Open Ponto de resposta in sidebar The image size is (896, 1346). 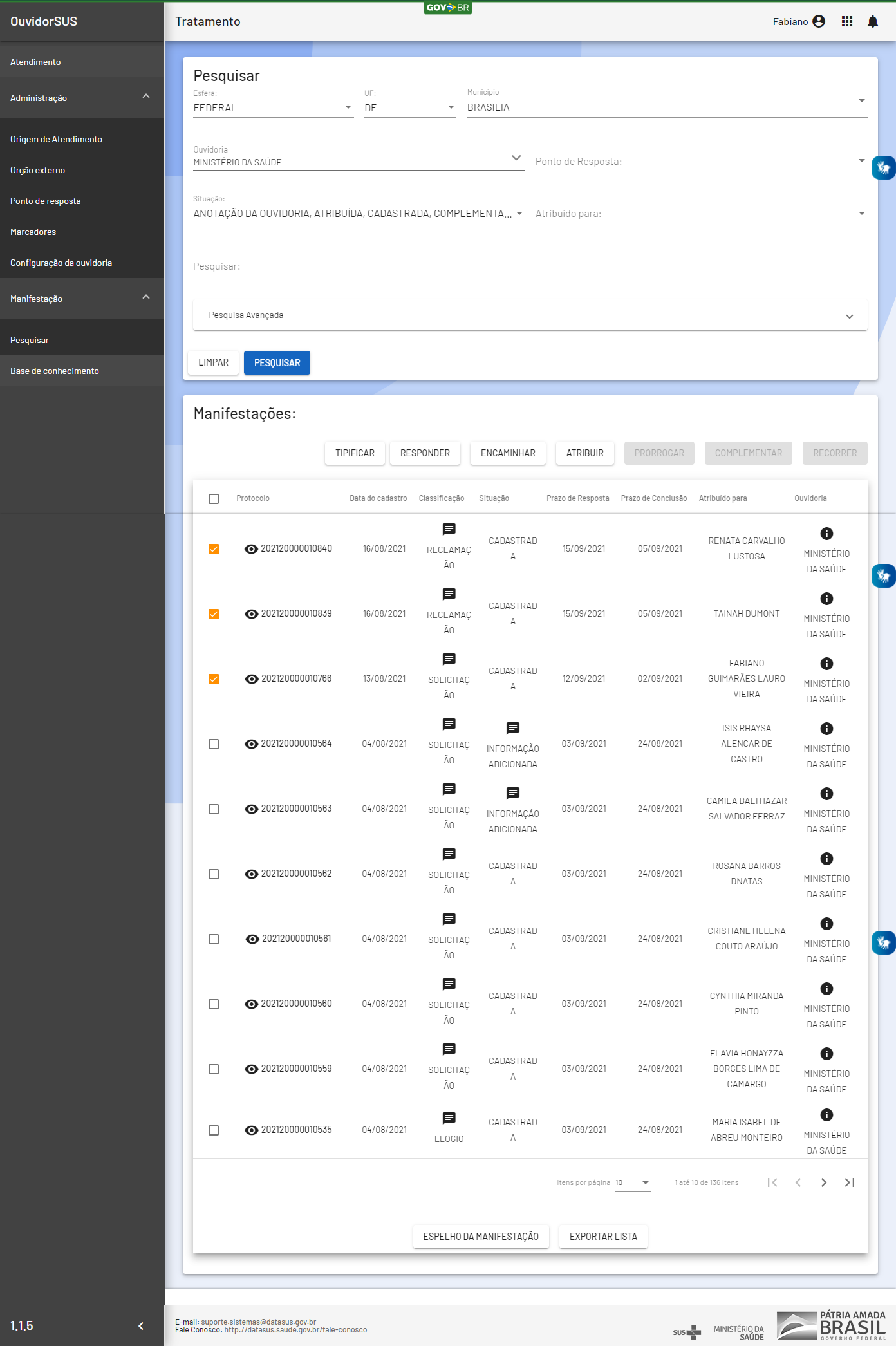(46, 201)
